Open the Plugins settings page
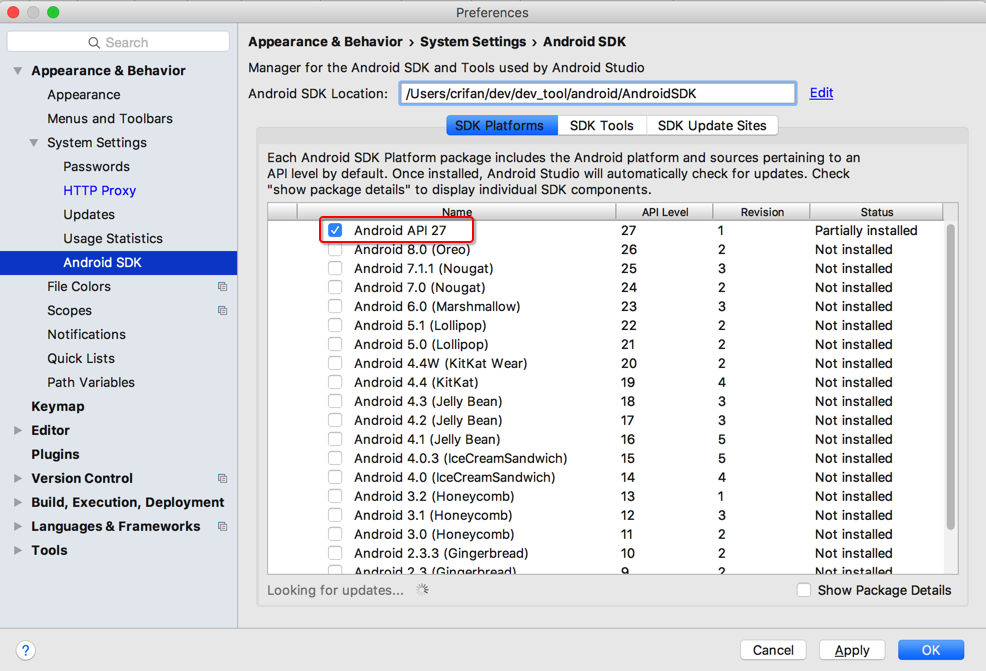Screen dimensions: 986x671 (x=55, y=455)
